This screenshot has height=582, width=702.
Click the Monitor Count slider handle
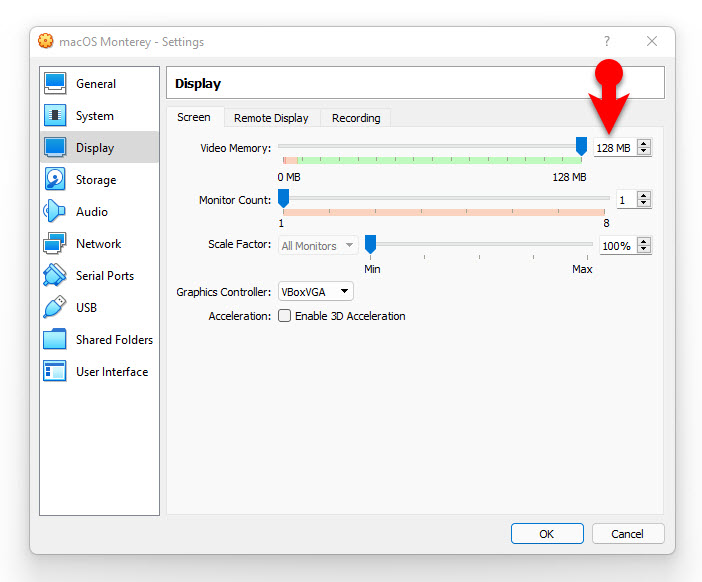point(283,198)
